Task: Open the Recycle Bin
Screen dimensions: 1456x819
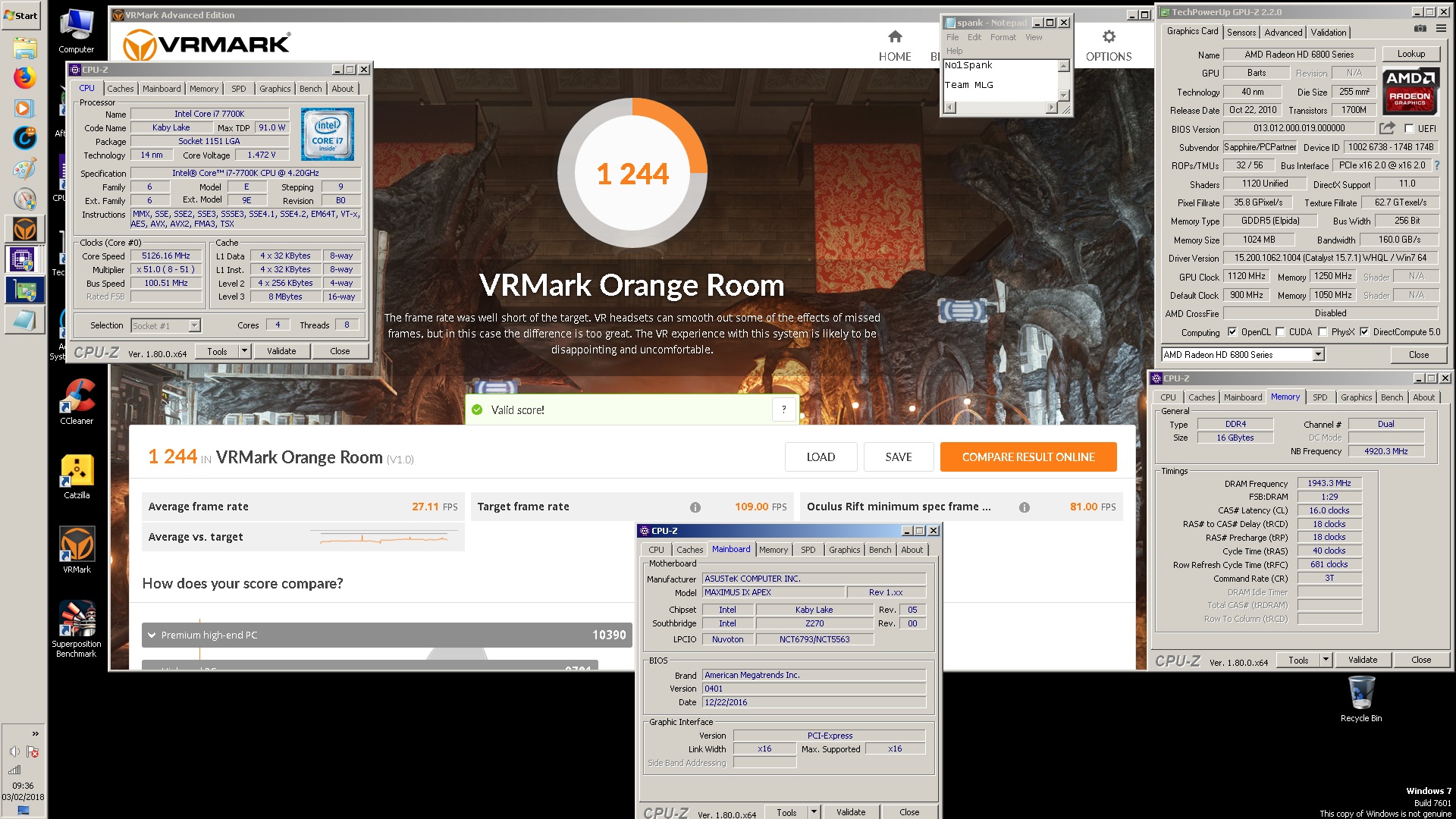Action: (x=1361, y=698)
